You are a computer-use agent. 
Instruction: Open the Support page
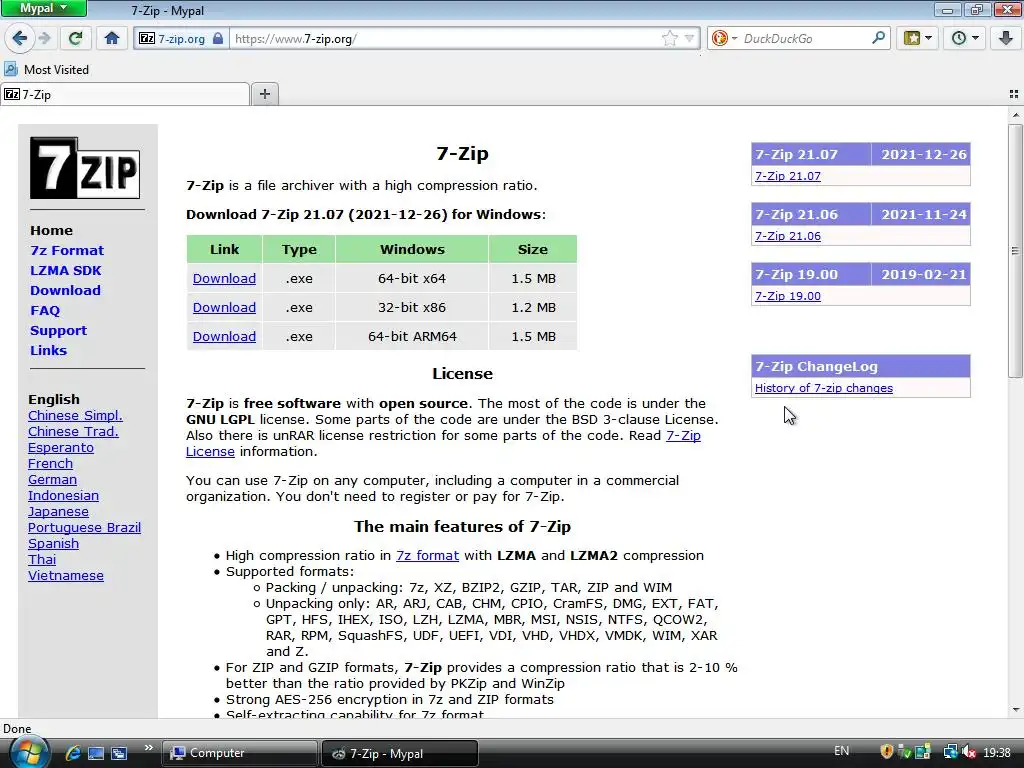[x=58, y=330]
